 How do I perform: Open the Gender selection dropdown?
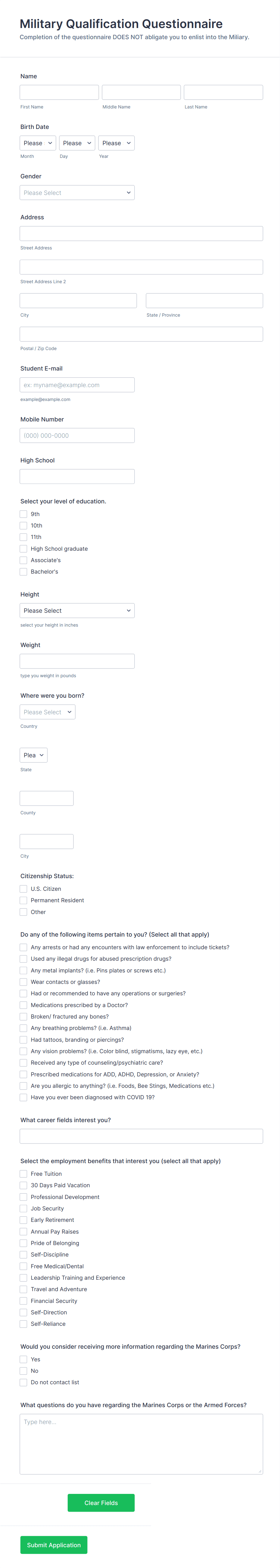pyautogui.click(x=77, y=192)
